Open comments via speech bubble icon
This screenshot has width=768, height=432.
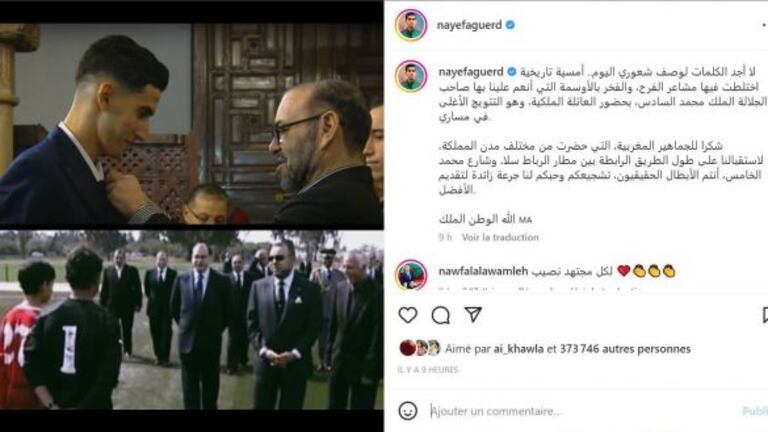[440, 315]
